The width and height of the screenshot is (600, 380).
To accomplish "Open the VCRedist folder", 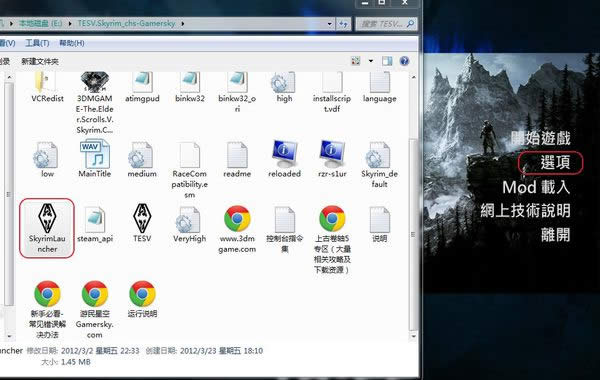I will pyautogui.click(x=47, y=88).
